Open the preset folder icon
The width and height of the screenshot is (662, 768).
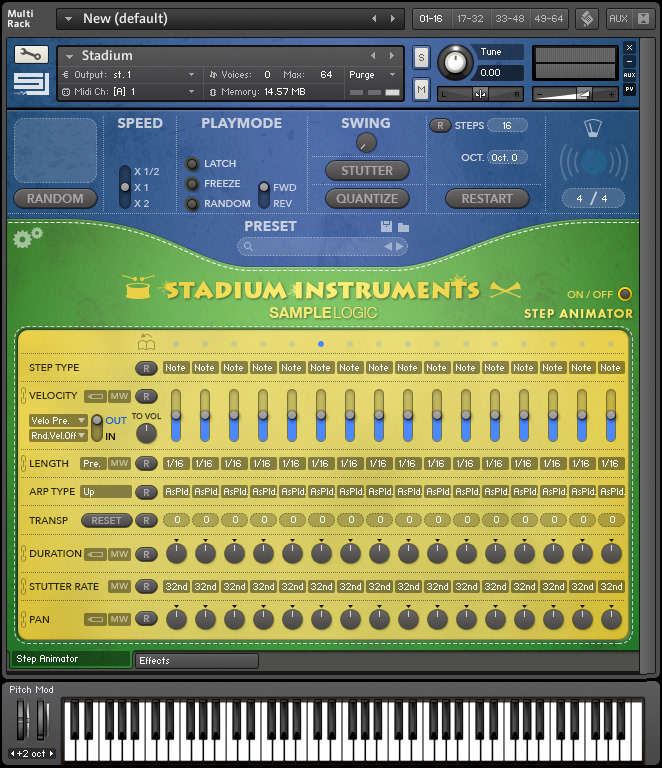click(x=403, y=227)
